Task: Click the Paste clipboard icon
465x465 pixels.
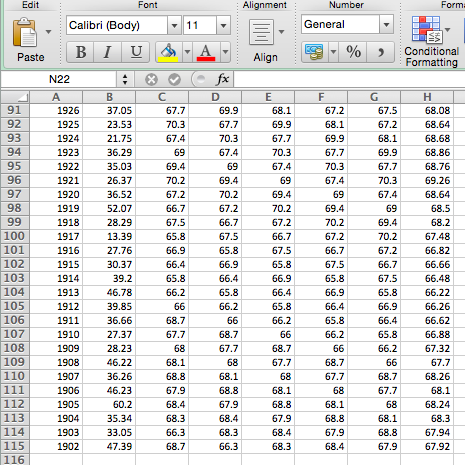Action: tap(25, 33)
